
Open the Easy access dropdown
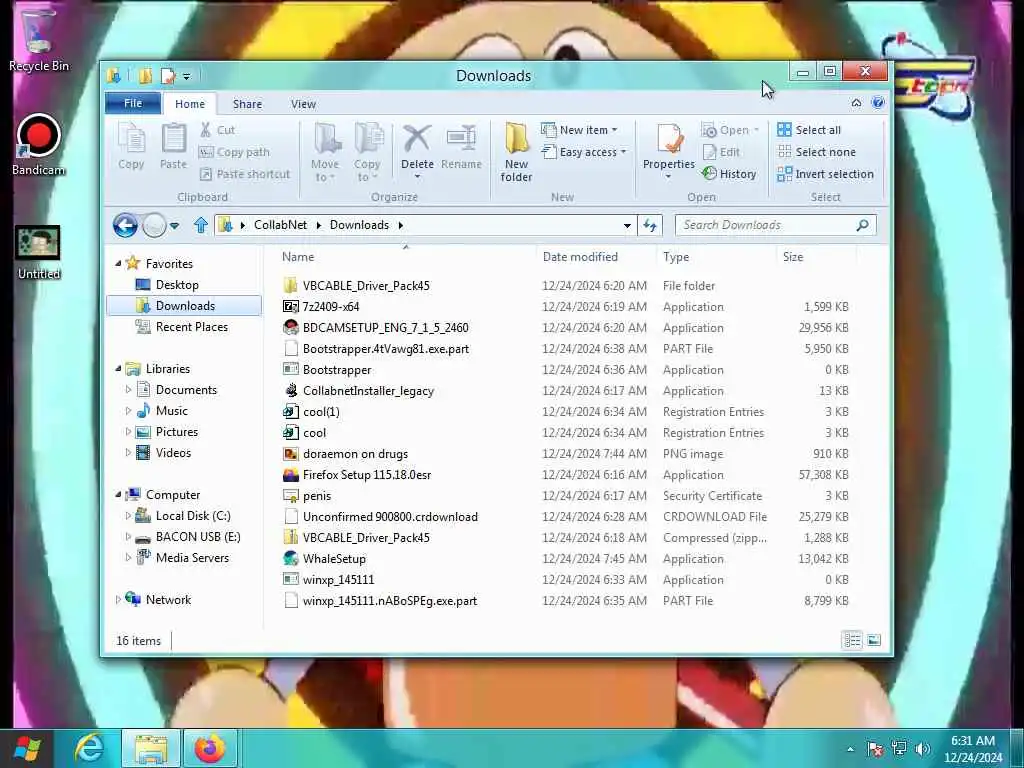pos(583,152)
